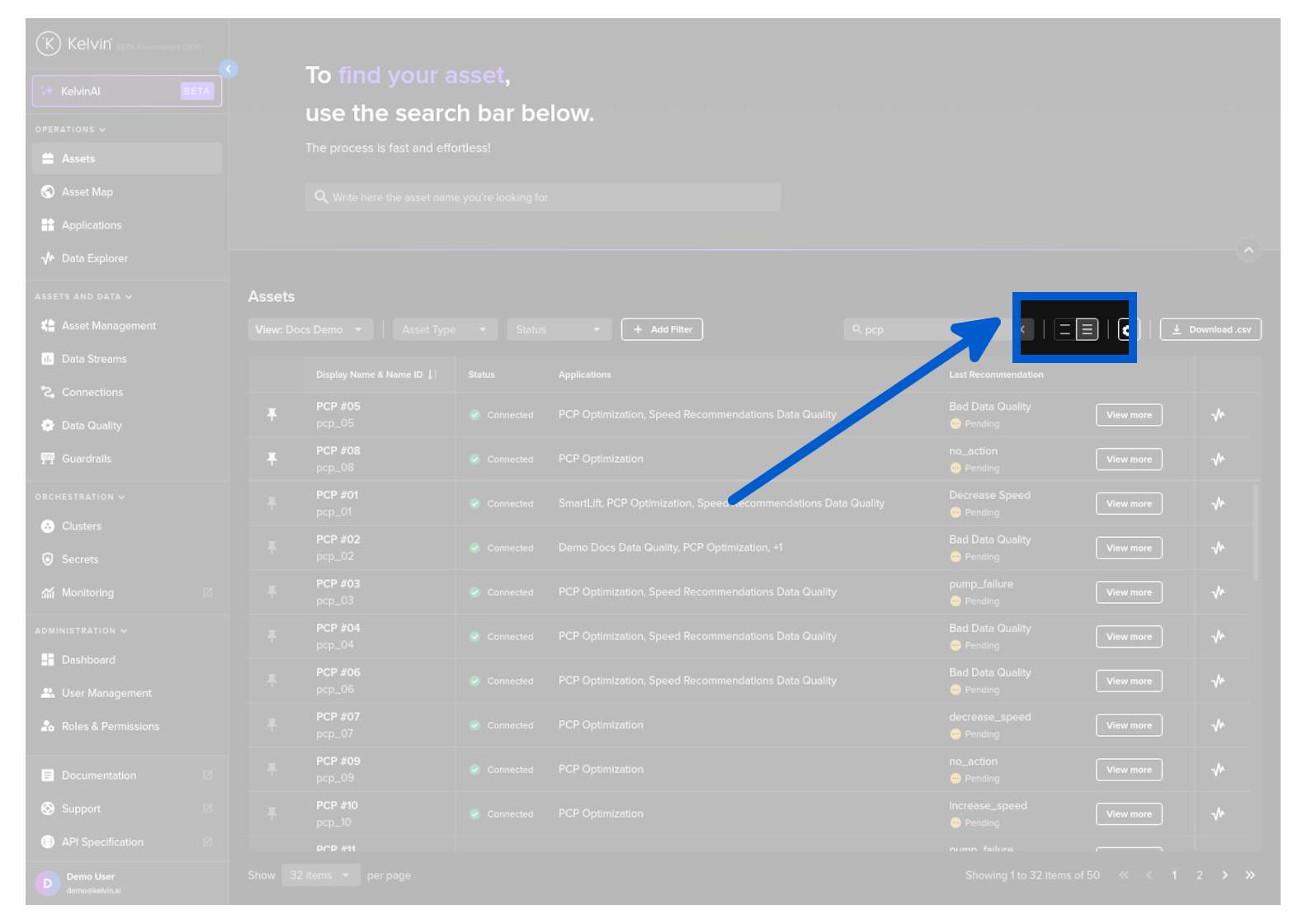Click the asset name search field

pyautogui.click(x=542, y=197)
